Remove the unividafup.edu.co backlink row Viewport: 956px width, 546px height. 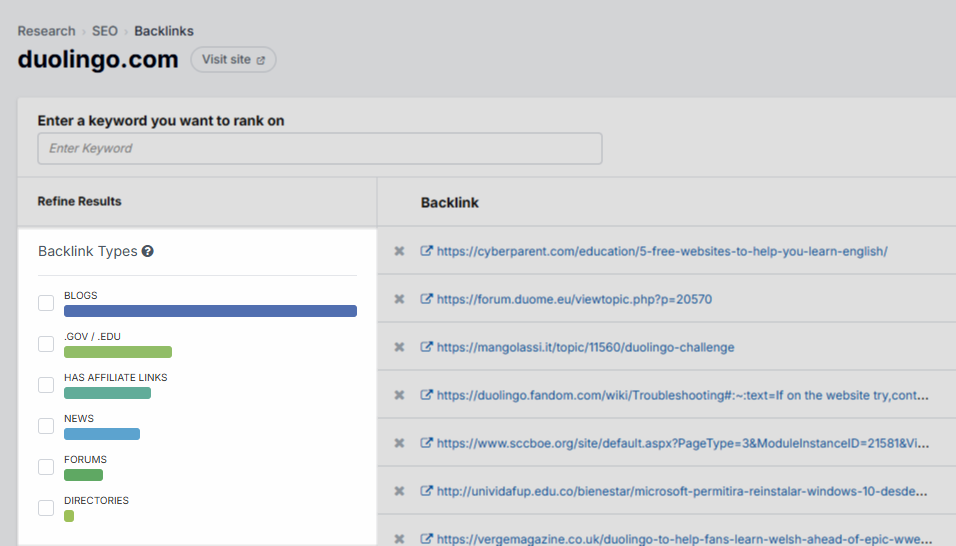point(399,491)
